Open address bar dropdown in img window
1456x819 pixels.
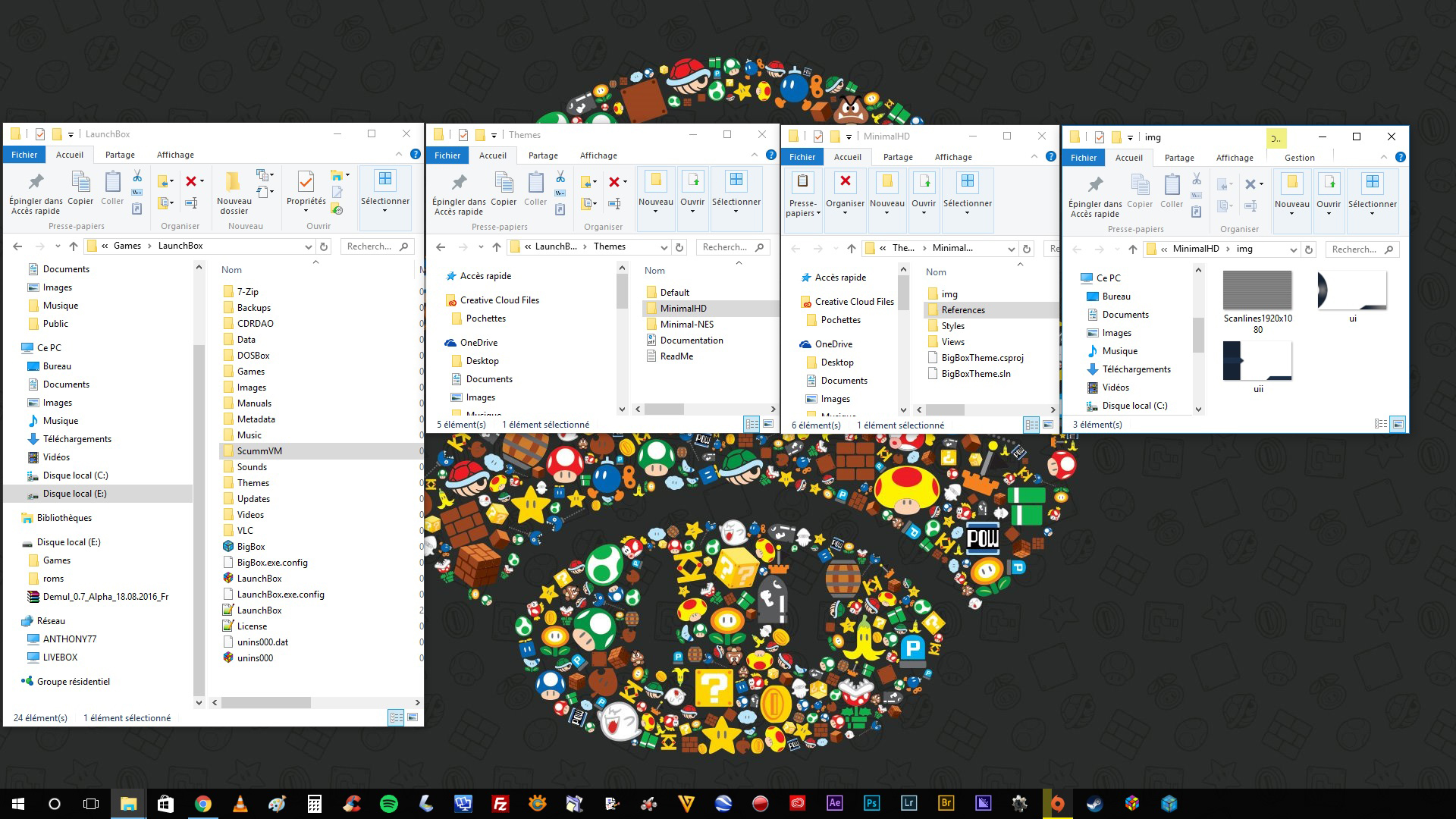(1293, 249)
